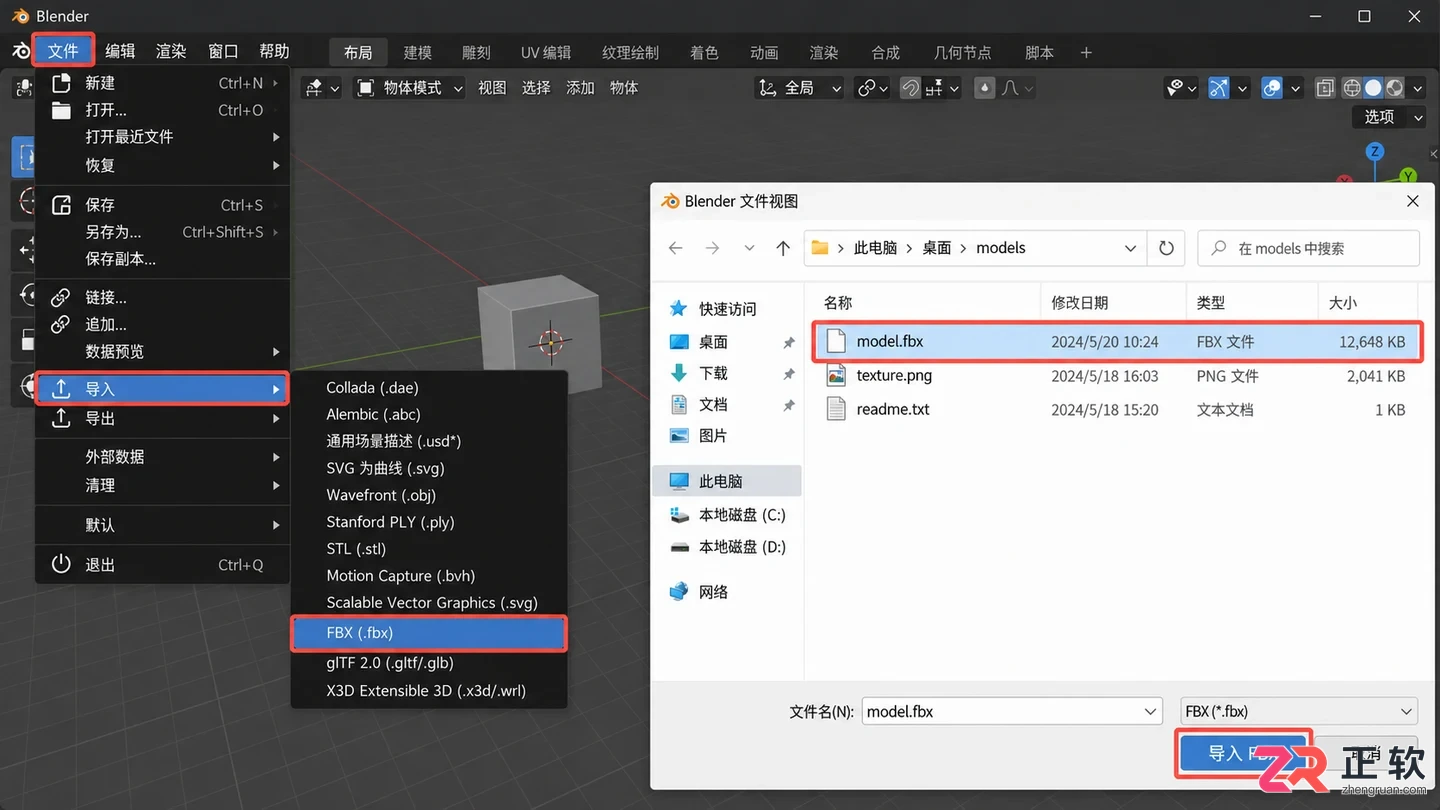
Task: Select 本地磁盘 (D:) in the sidebar
Action: [742, 547]
